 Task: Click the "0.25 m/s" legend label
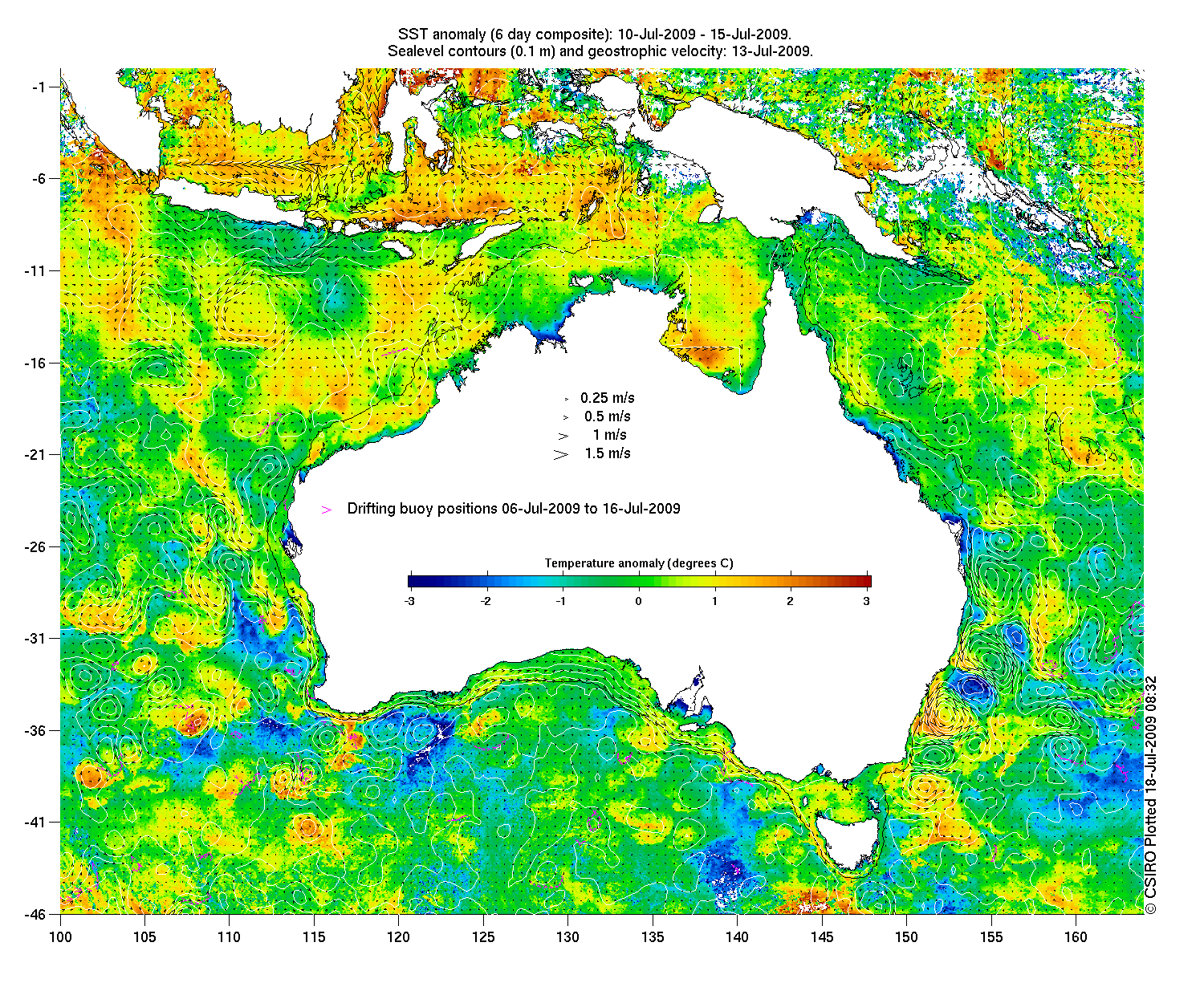(608, 398)
